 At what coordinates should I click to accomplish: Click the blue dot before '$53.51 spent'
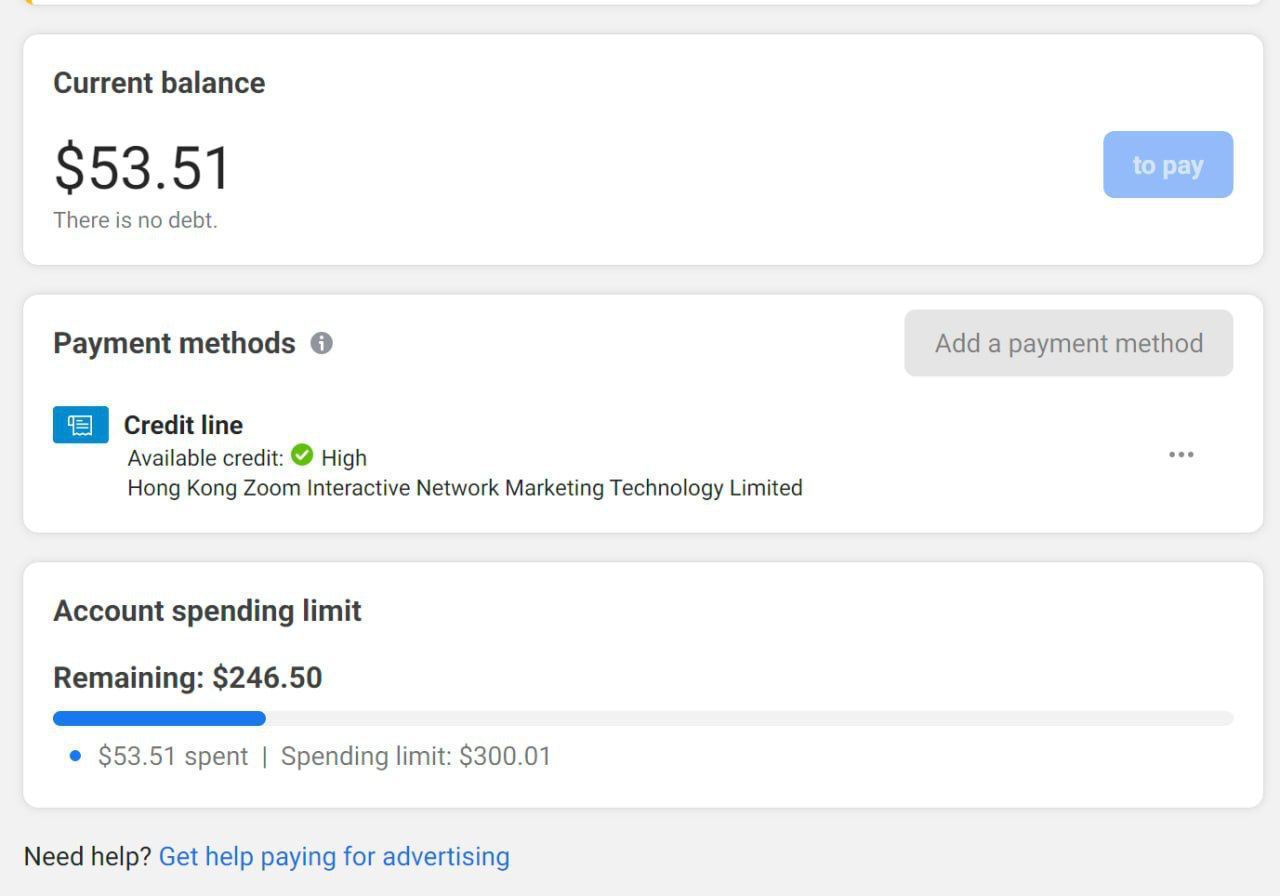coord(75,756)
